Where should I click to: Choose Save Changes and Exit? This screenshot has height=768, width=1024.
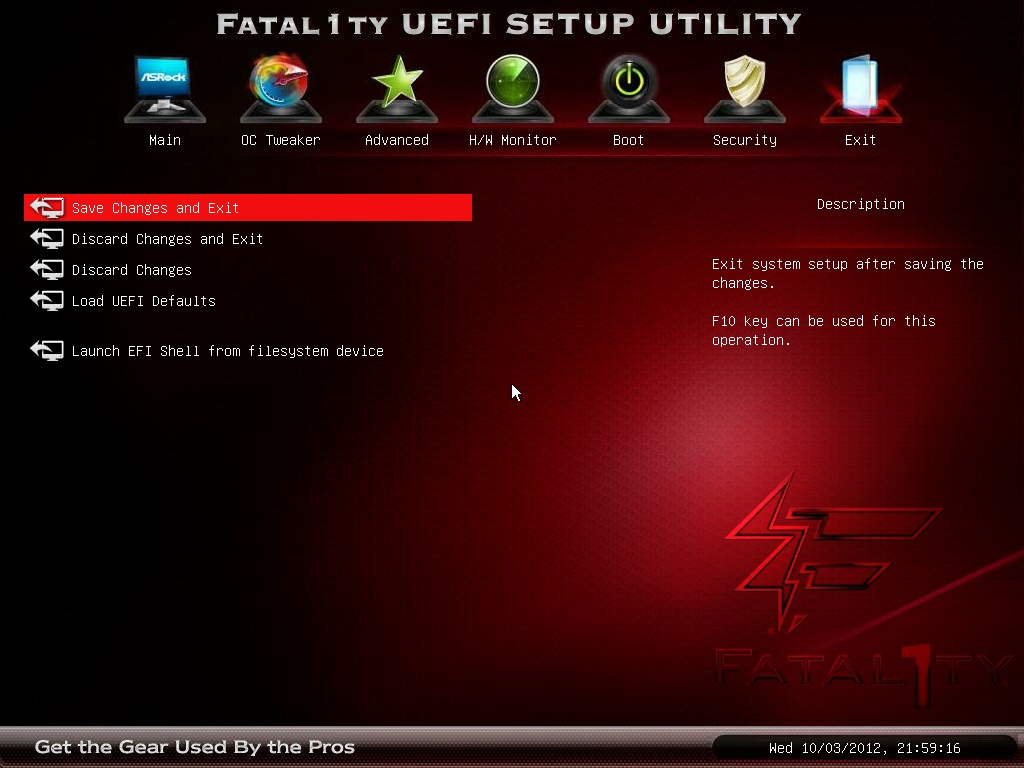tap(248, 208)
